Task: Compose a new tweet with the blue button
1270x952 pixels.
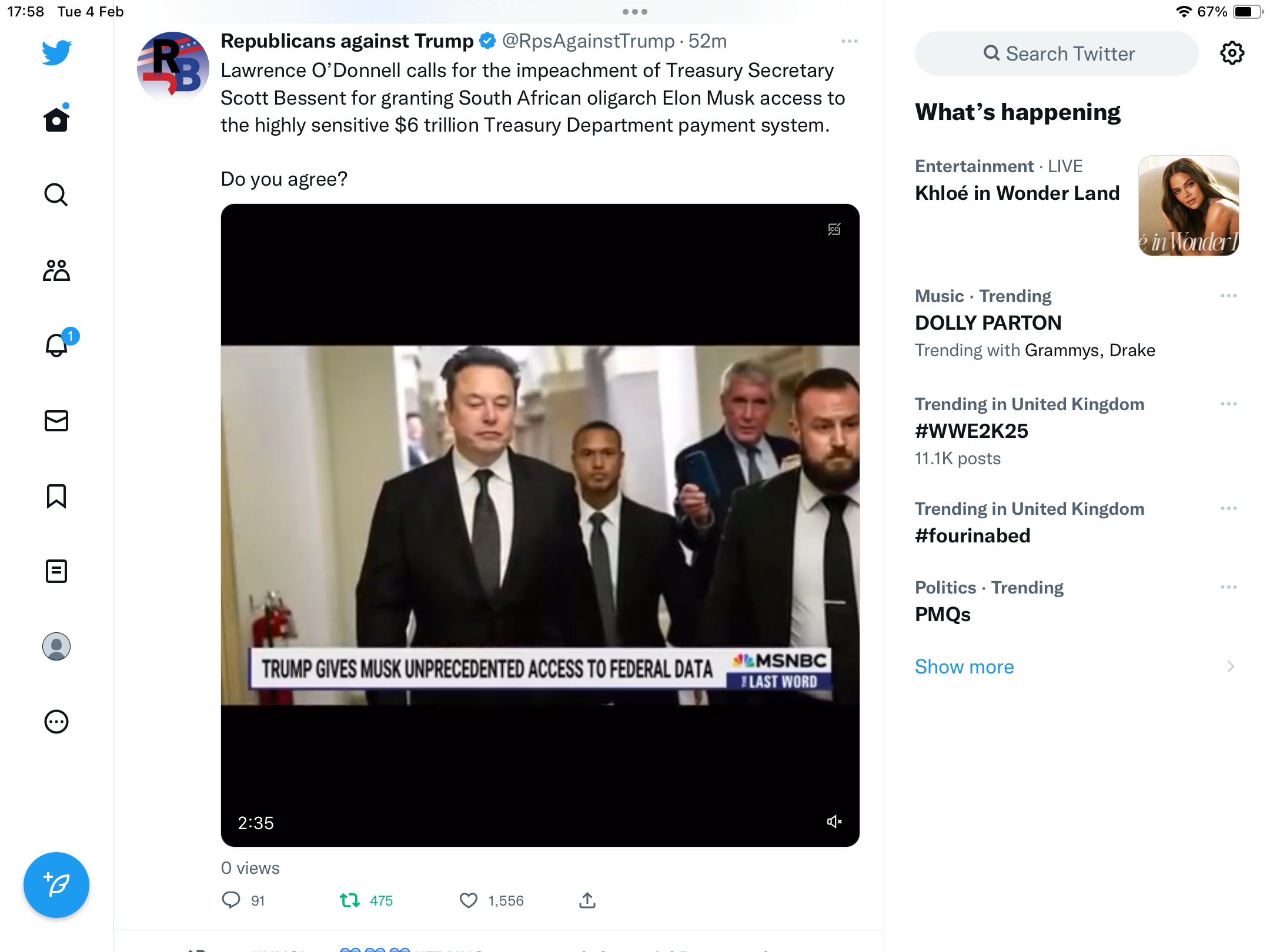Action: [x=56, y=885]
